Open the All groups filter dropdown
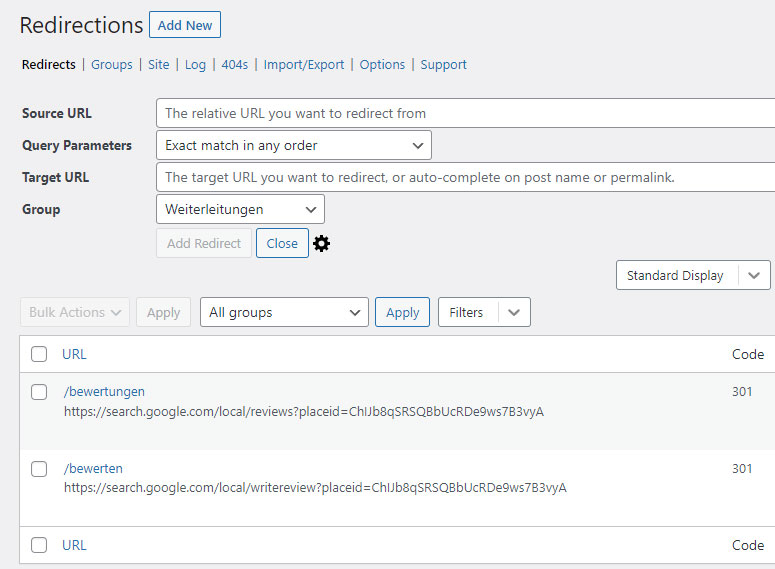Viewport: 775px width, 569px height. point(284,312)
